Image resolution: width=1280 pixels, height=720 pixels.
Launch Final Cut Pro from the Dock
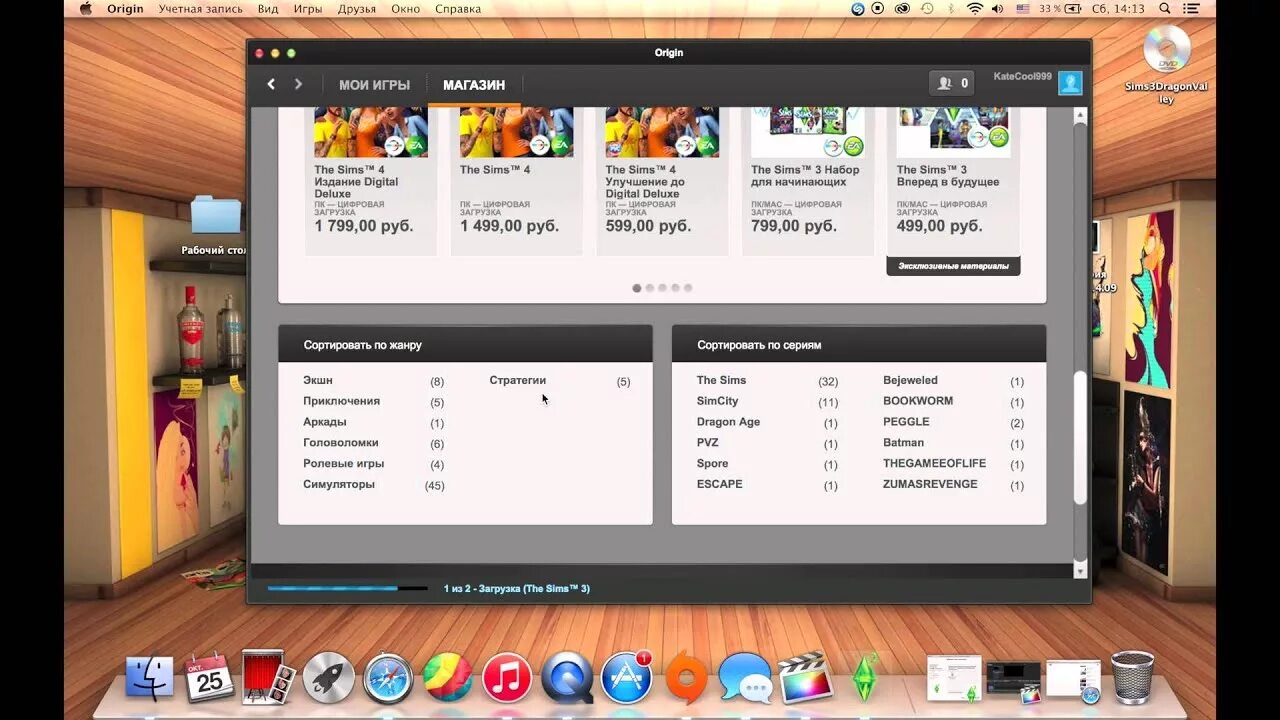coord(806,679)
